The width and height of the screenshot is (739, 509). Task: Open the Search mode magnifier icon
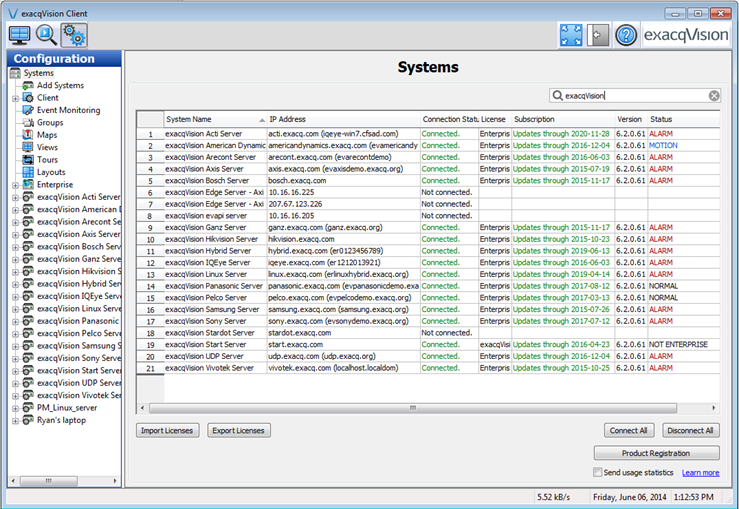[x=46, y=36]
